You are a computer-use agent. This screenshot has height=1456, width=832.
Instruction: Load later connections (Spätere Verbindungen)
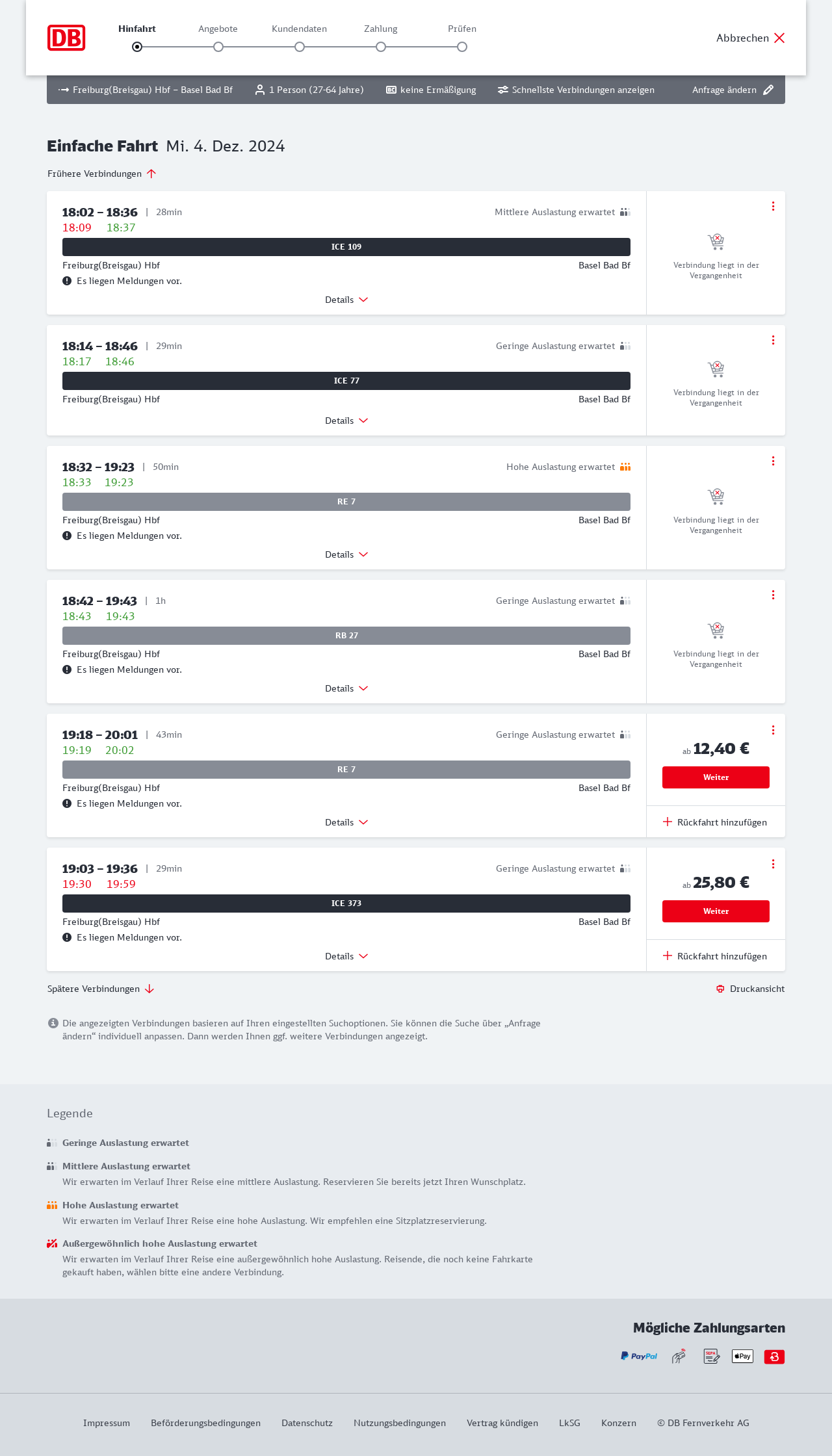(100, 989)
